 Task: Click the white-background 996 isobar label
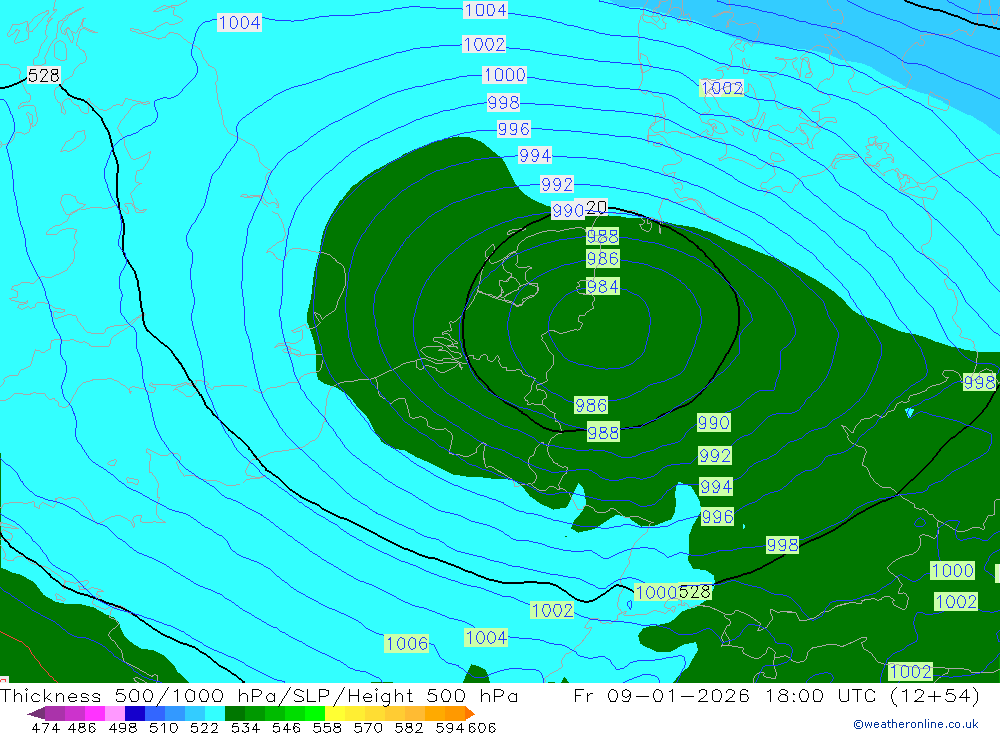coord(513,129)
